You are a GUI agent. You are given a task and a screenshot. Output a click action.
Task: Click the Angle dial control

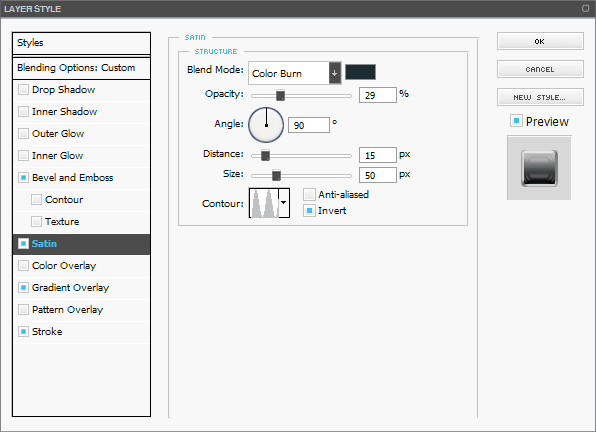266,125
